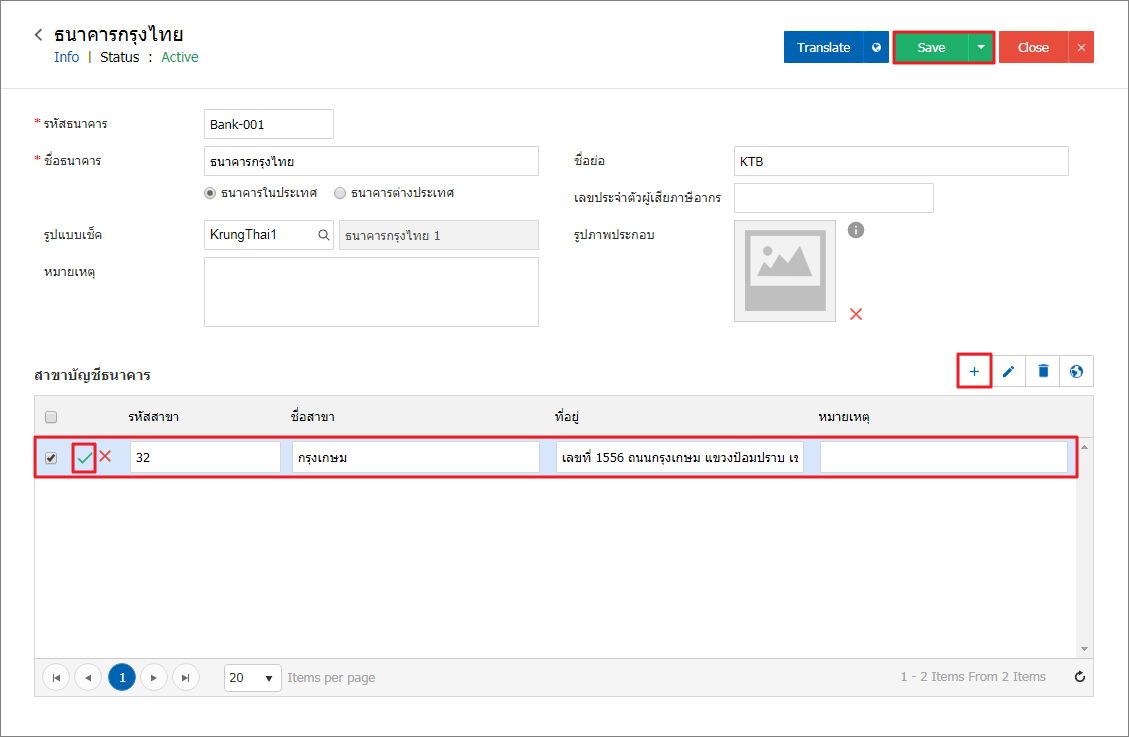
Task: Expand the Save dropdown arrow
Action: pos(981,48)
